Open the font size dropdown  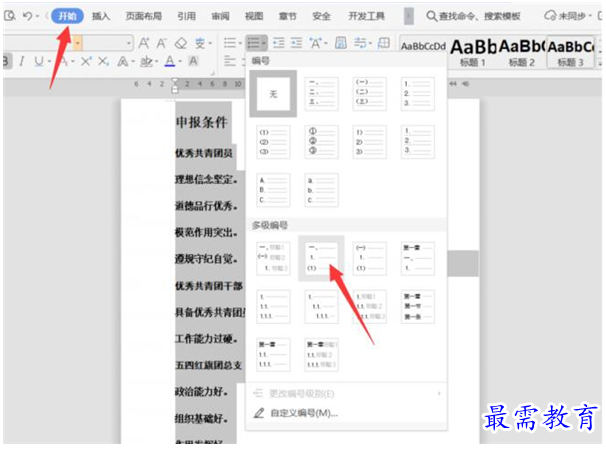129,43
